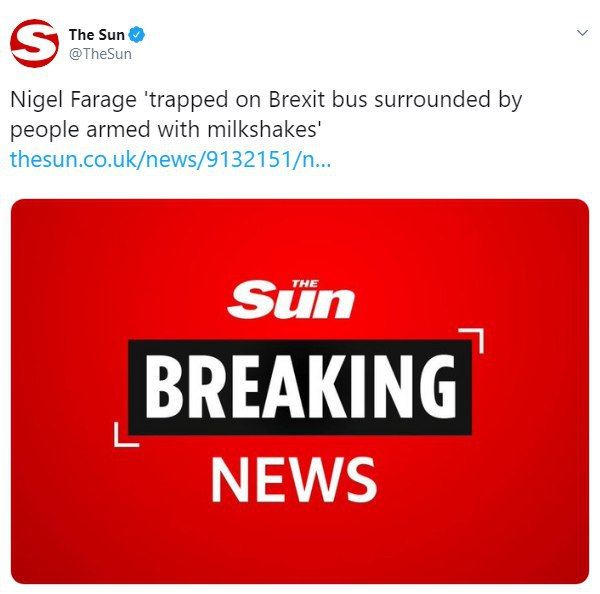Click the white S inside red avatar
Image resolution: width=600 pixels, height=594 pixels.
click(34, 42)
